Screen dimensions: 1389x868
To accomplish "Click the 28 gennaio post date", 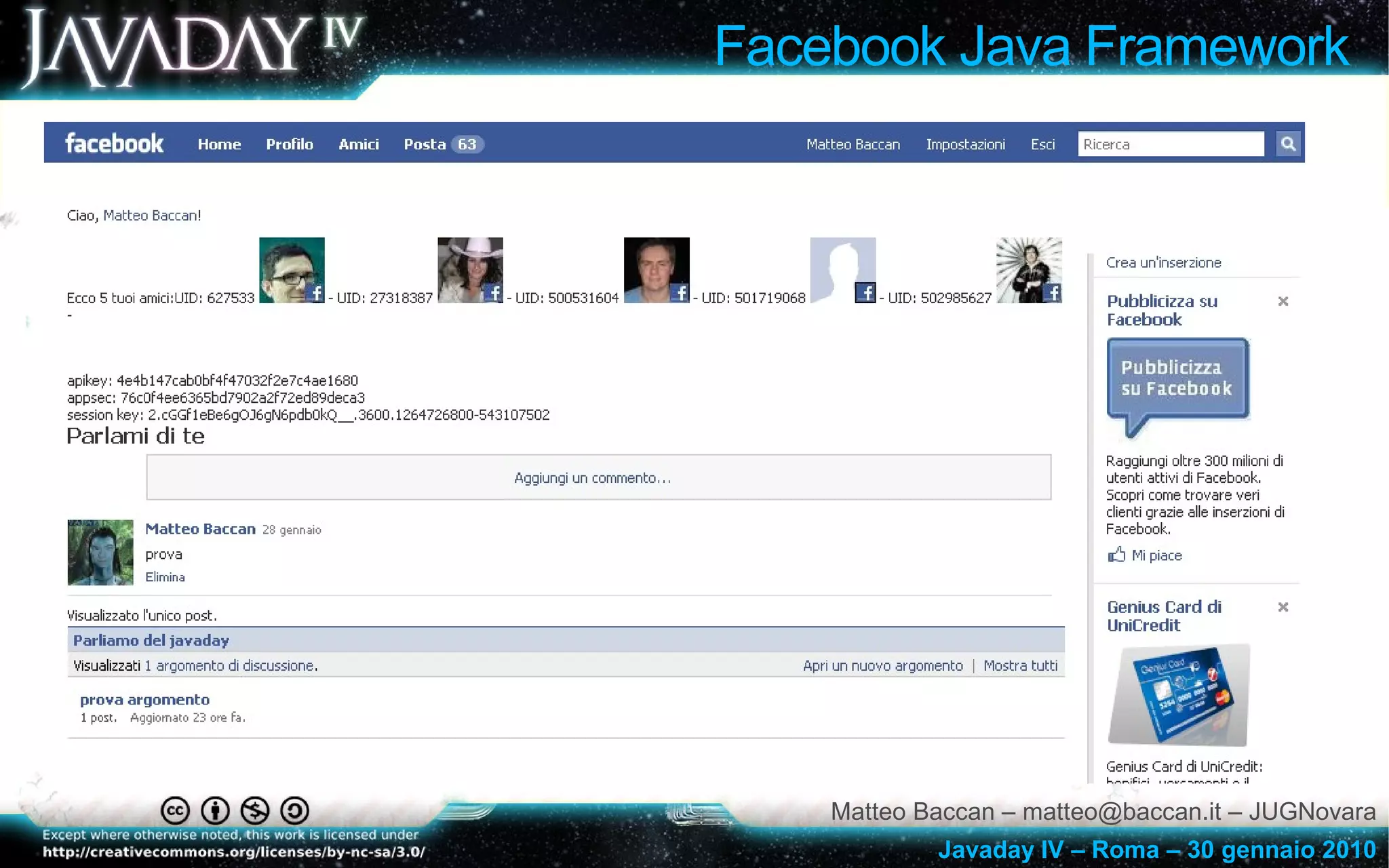I will pos(292,530).
